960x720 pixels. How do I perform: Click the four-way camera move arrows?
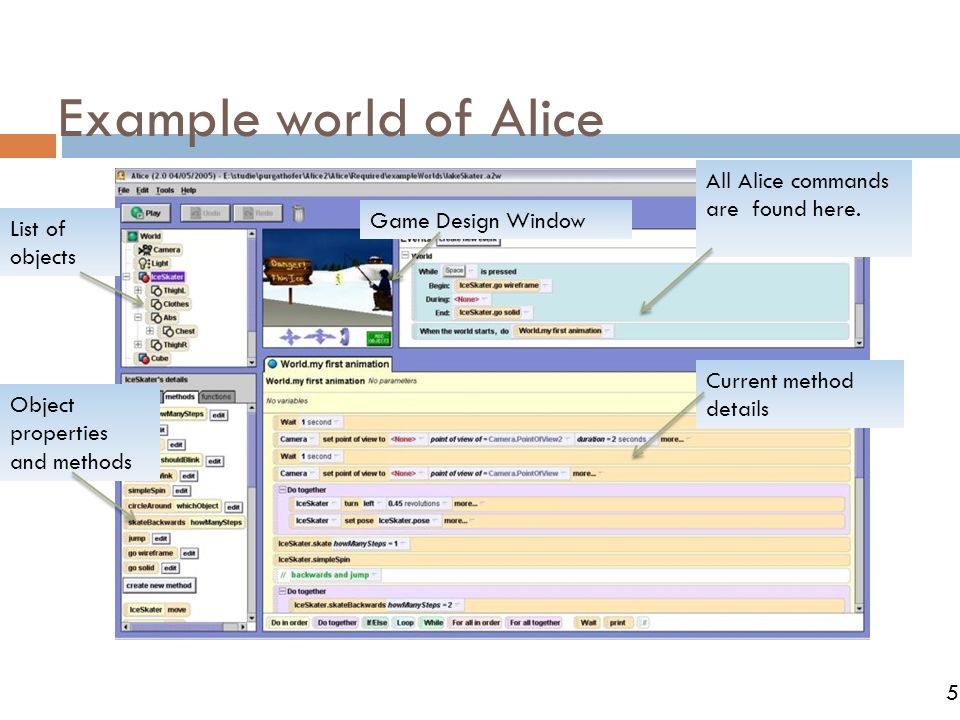(290, 337)
